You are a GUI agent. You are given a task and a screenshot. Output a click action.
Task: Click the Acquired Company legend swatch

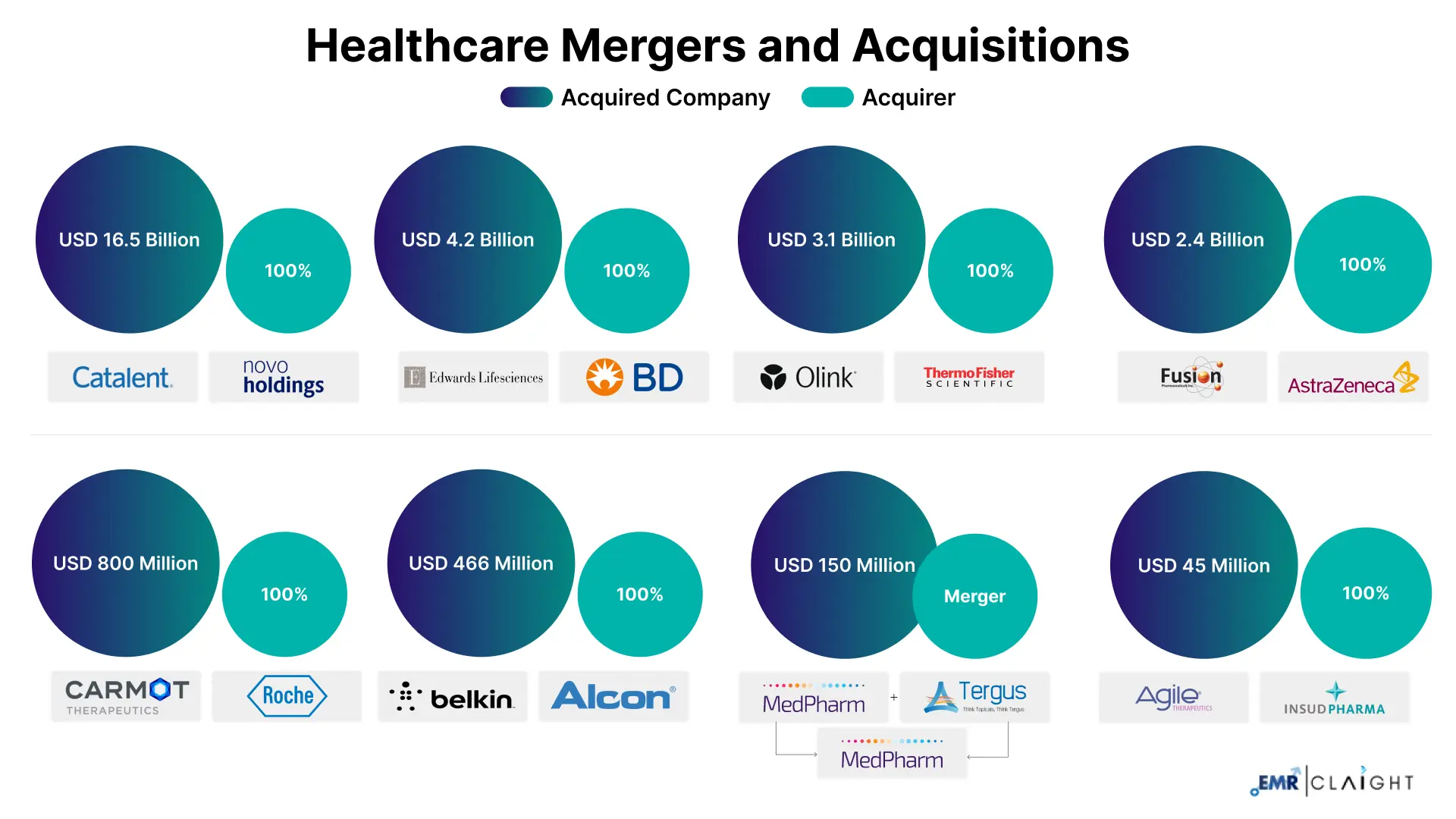pyautogui.click(x=526, y=97)
